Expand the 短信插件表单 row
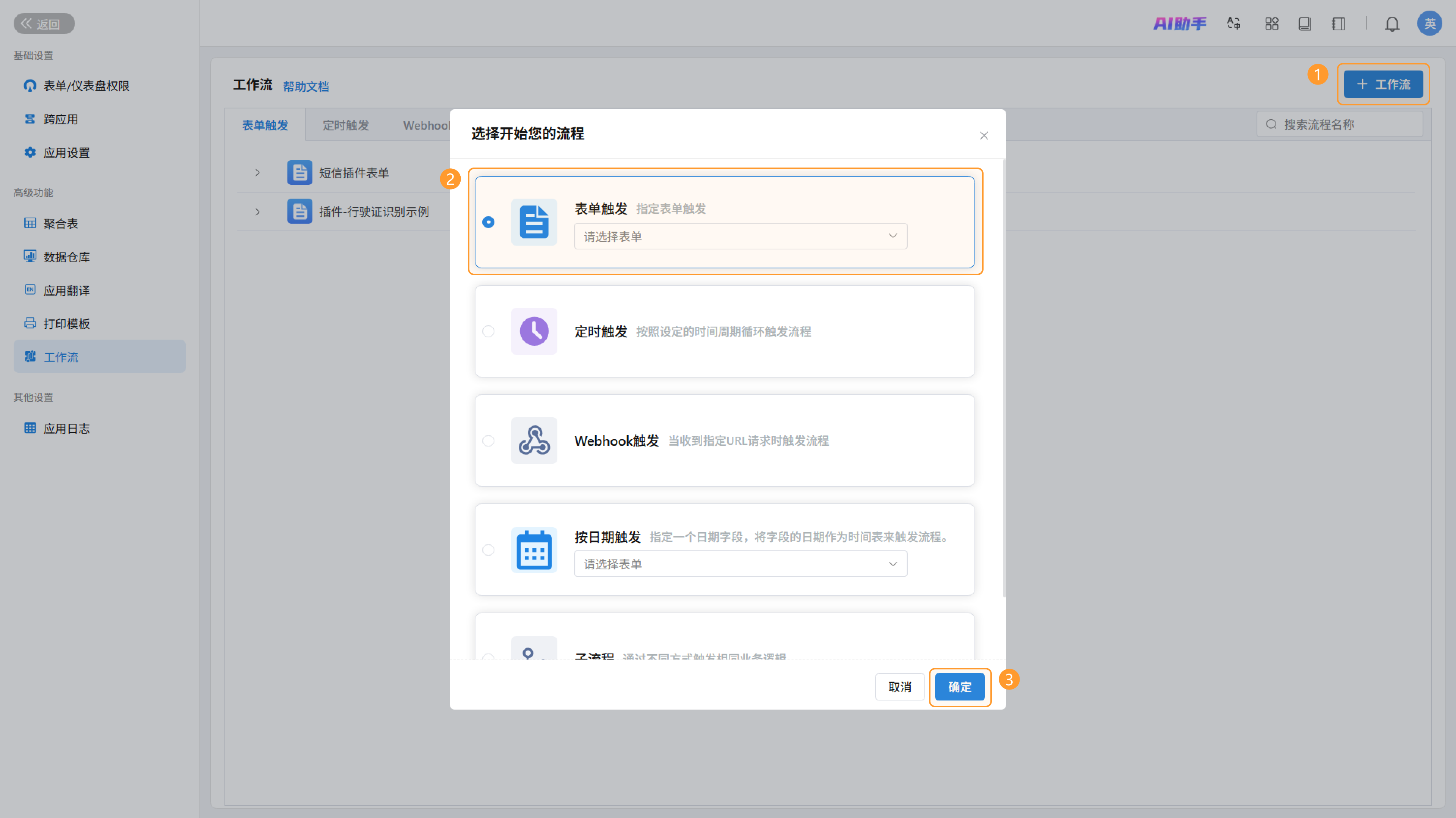 (x=257, y=173)
